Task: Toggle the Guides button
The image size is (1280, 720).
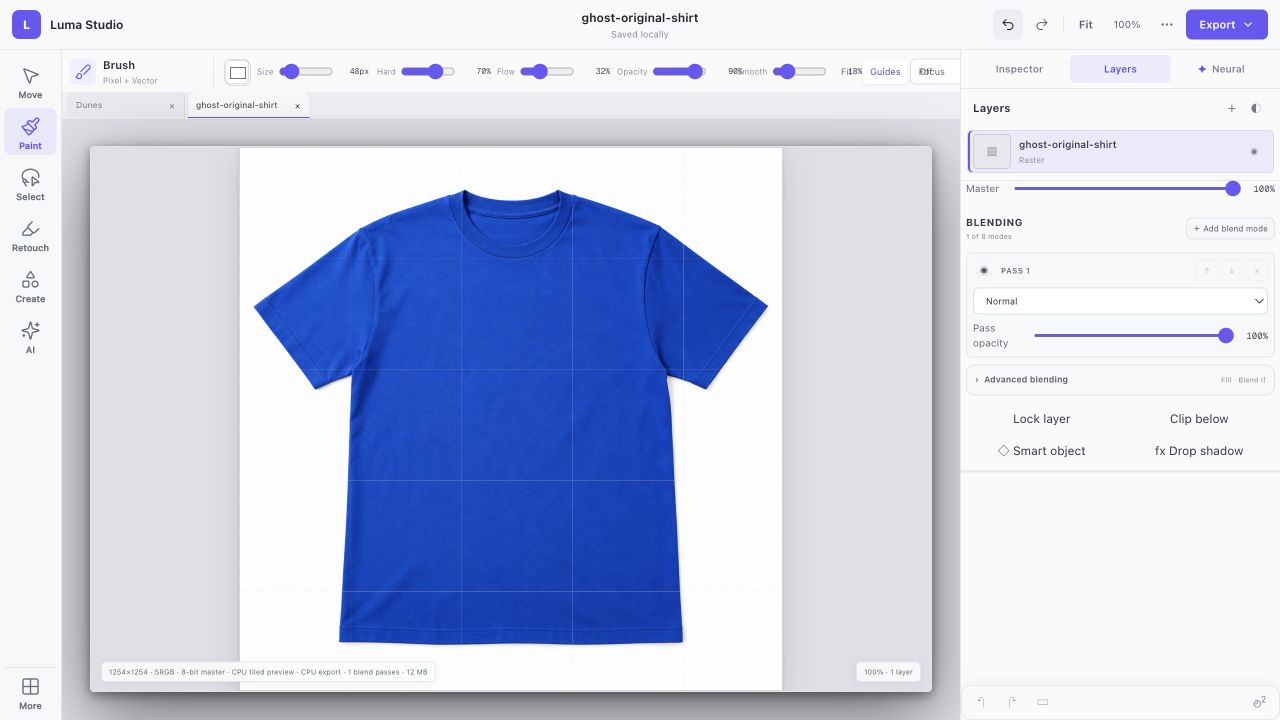Action: click(885, 72)
